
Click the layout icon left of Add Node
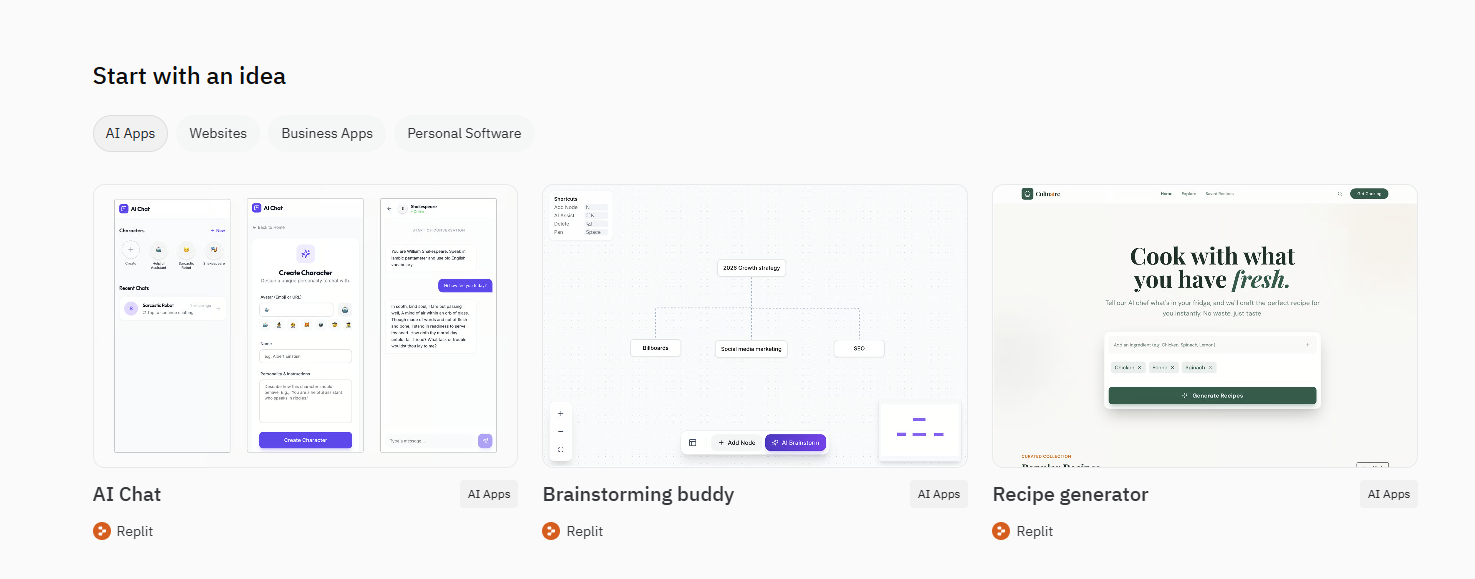(692, 442)
